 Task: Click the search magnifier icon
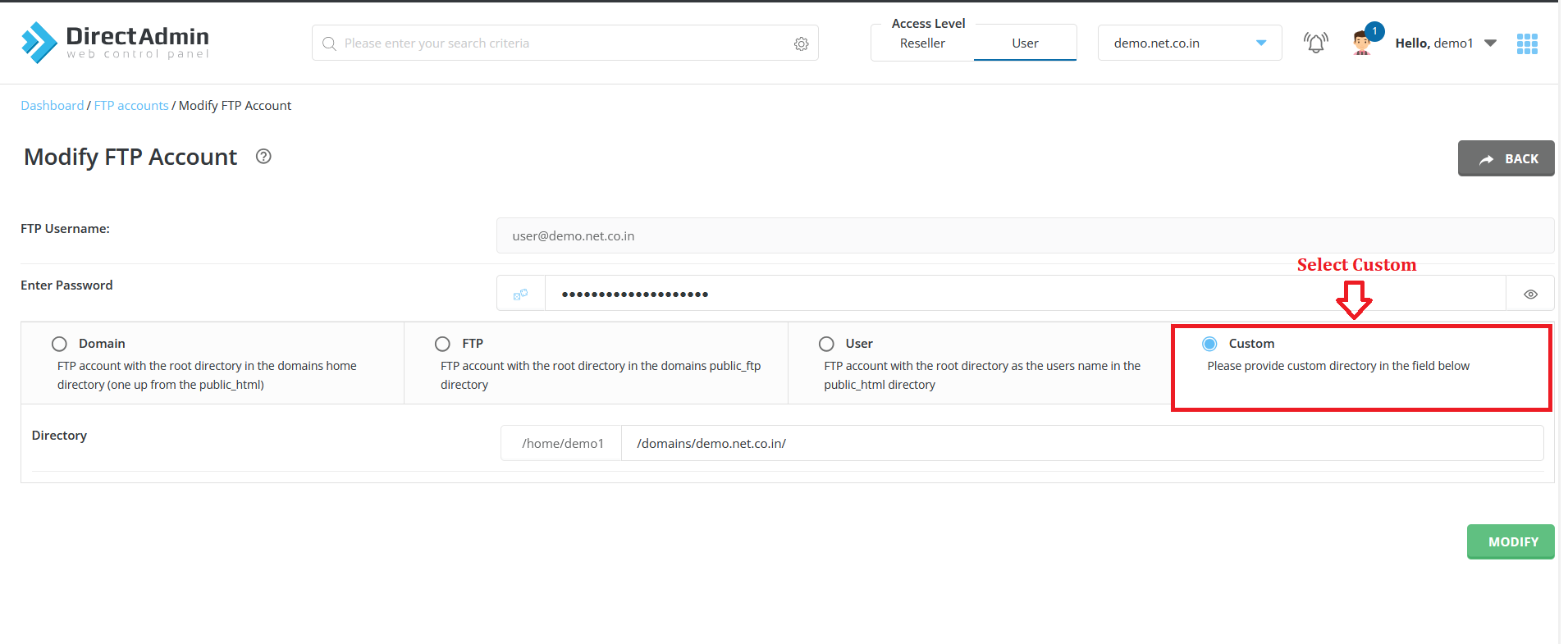(x=329, y=43)
